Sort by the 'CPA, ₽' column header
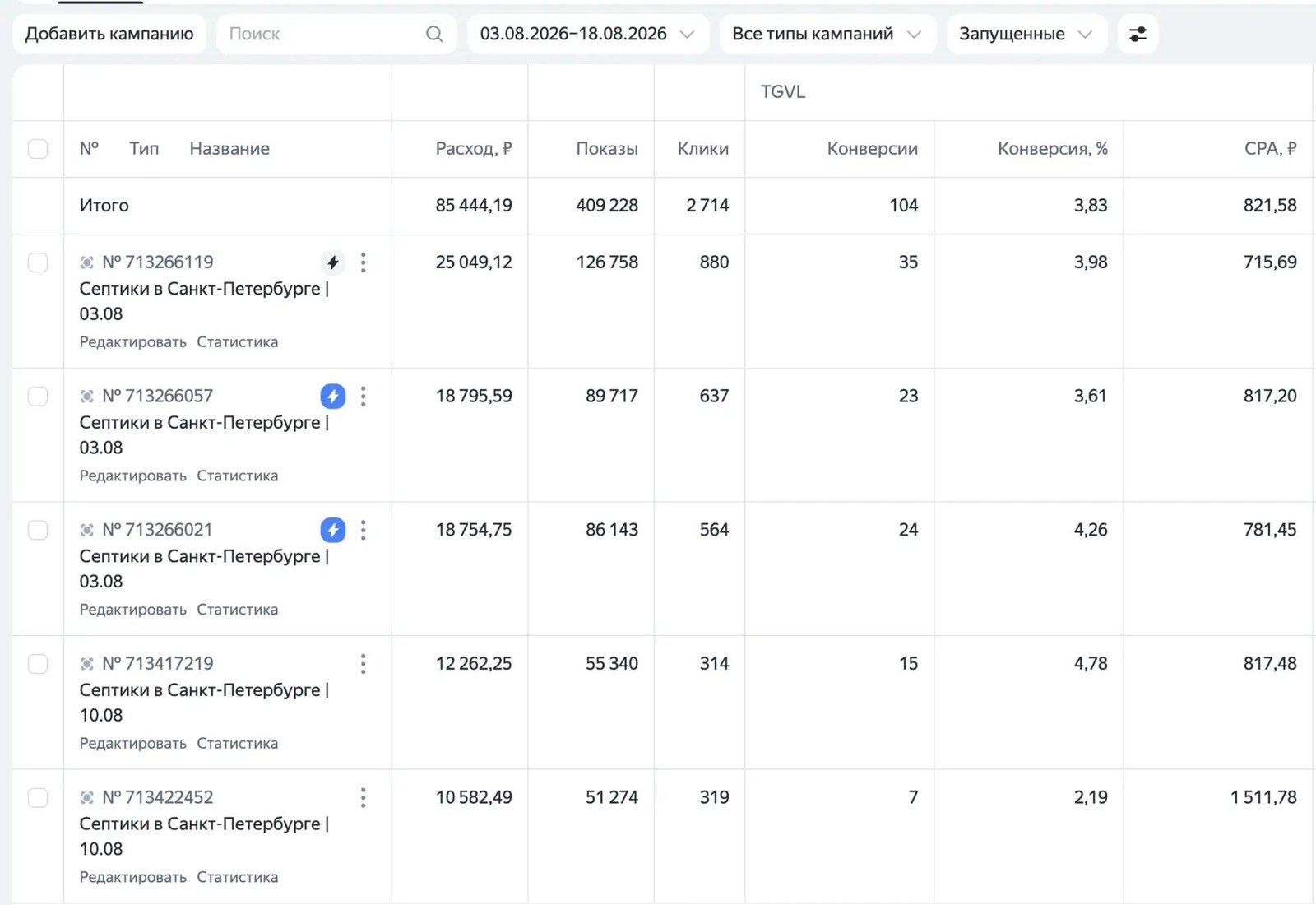The image size is (1316, 905). click(1271, 149)
